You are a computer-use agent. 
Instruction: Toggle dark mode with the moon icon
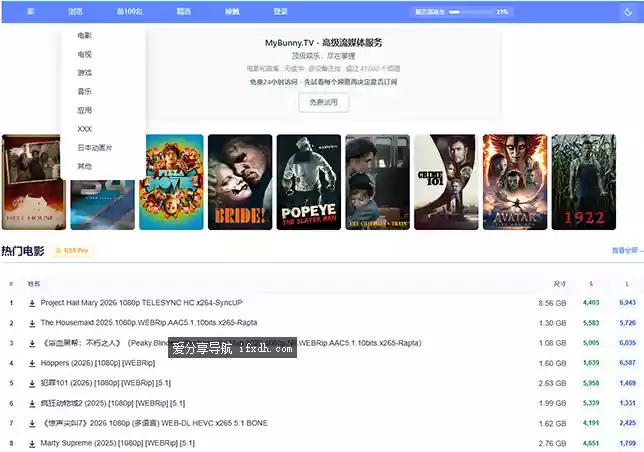[x=628, y=12]
